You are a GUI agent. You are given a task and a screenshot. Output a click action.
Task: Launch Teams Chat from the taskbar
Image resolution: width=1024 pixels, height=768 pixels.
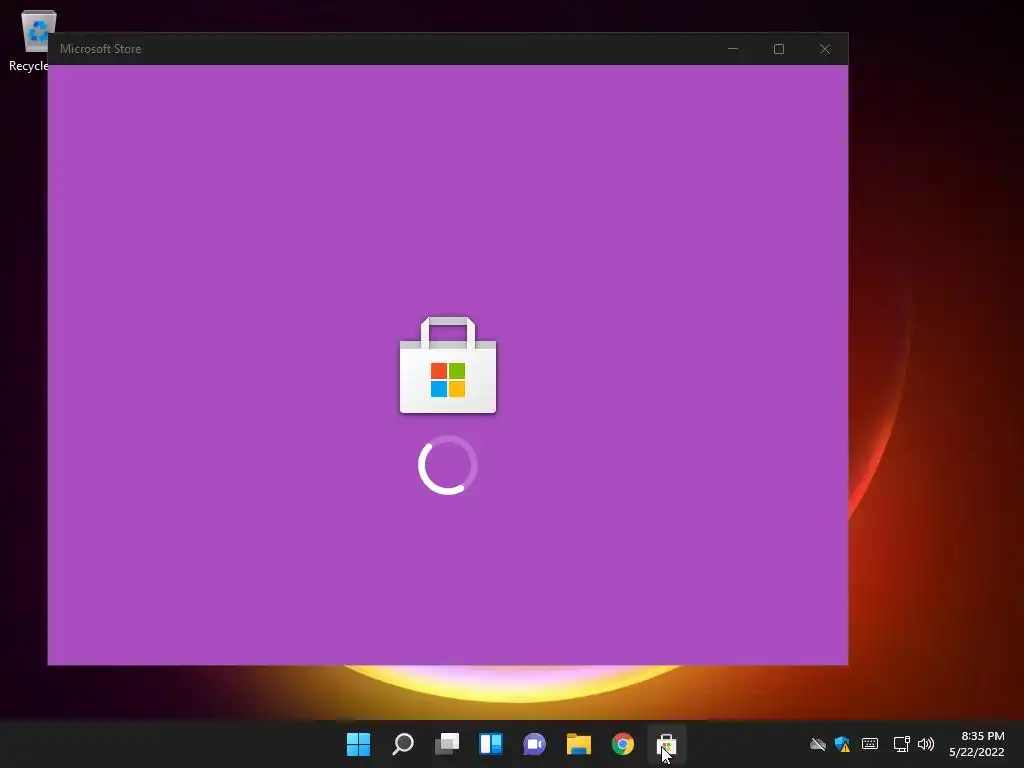coord(534,744)
